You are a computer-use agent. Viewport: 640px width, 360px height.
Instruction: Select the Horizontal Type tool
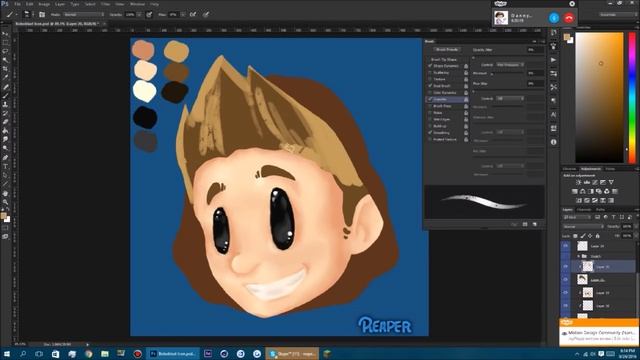(x=5, y=167)
